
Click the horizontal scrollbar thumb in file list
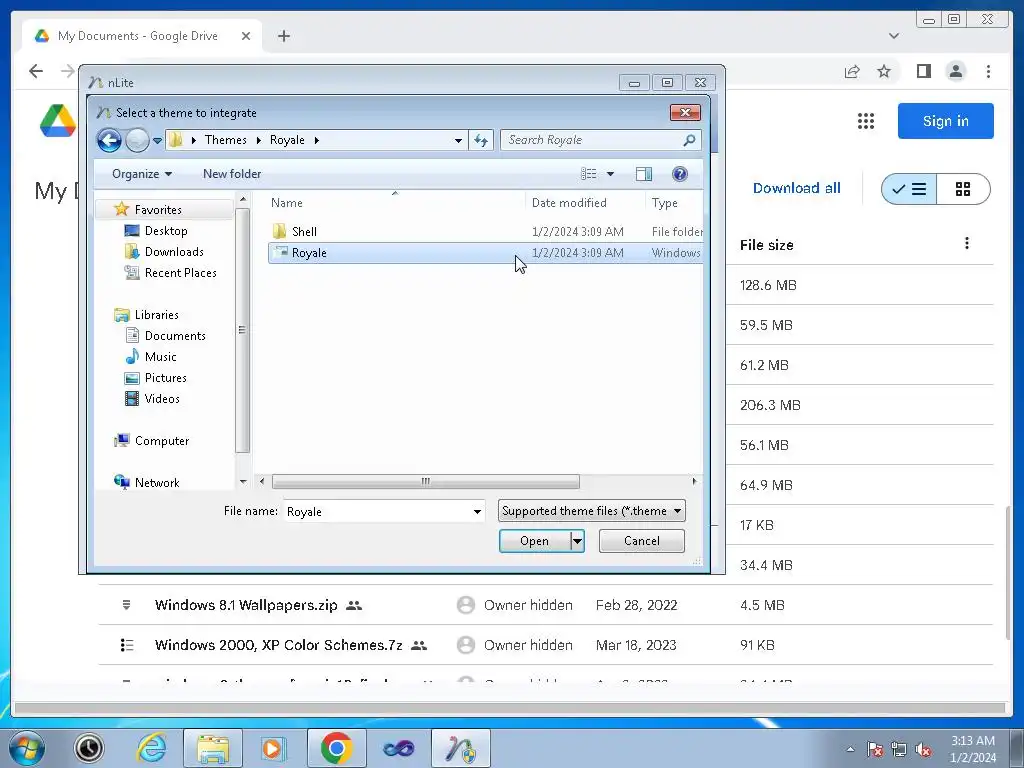tap(426, 481)
